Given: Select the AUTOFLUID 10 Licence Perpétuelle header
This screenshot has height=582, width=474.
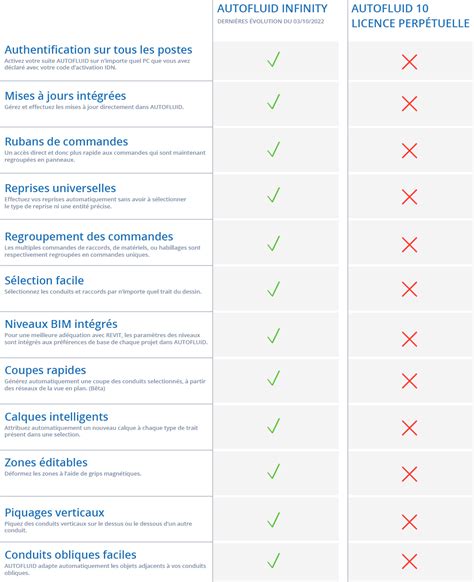Looking at the screenshot, I should point(410,16).
